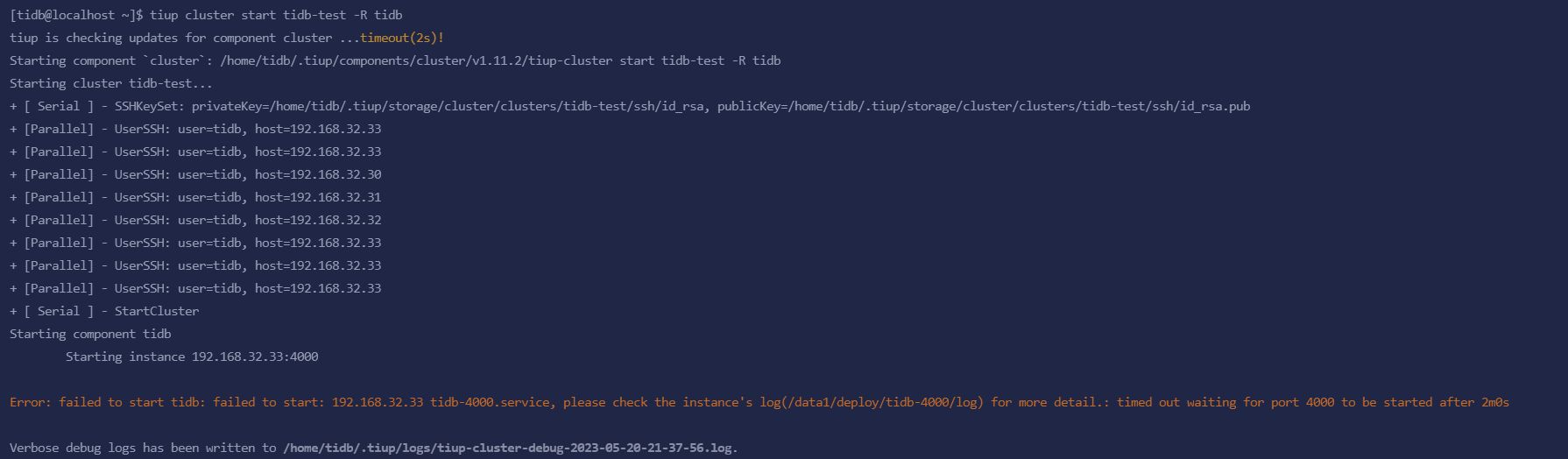Click Starting instance 192.168.32.33:4000 text
Image resolution: width=1568 pixels, height=459 pixels.
(x=192, y=357)
